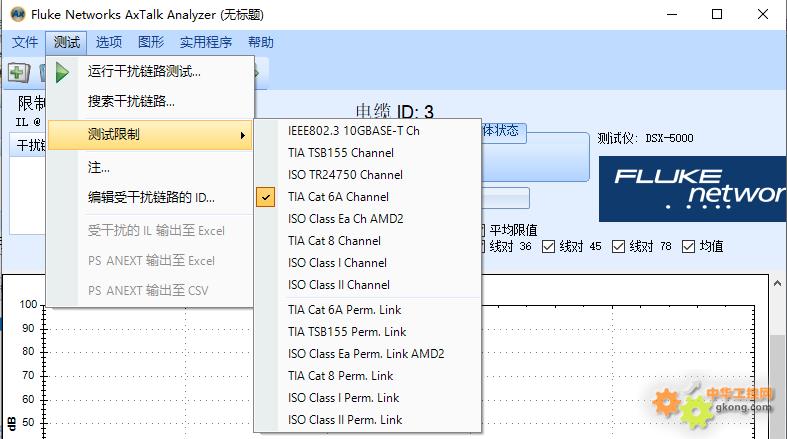This screenshot has width=787, height=439.
Task: Select 搜索干扰链路 menu entry
Action: pyautogui.click(x=131, y=101)
